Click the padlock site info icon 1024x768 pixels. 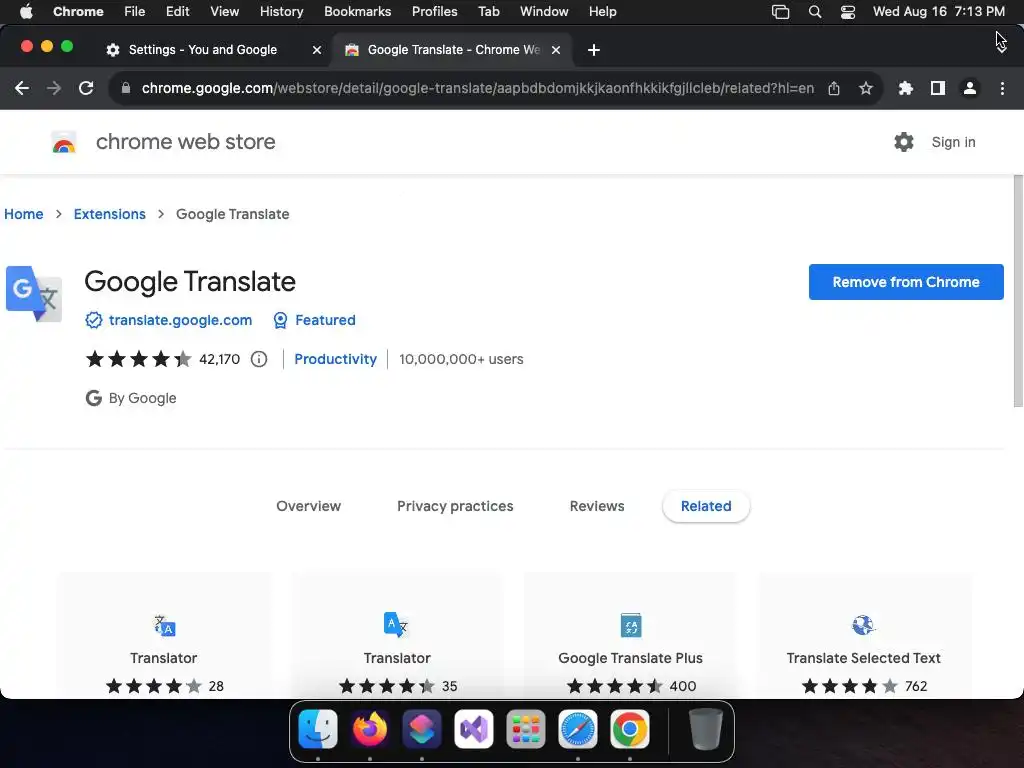tap(126, 88)
